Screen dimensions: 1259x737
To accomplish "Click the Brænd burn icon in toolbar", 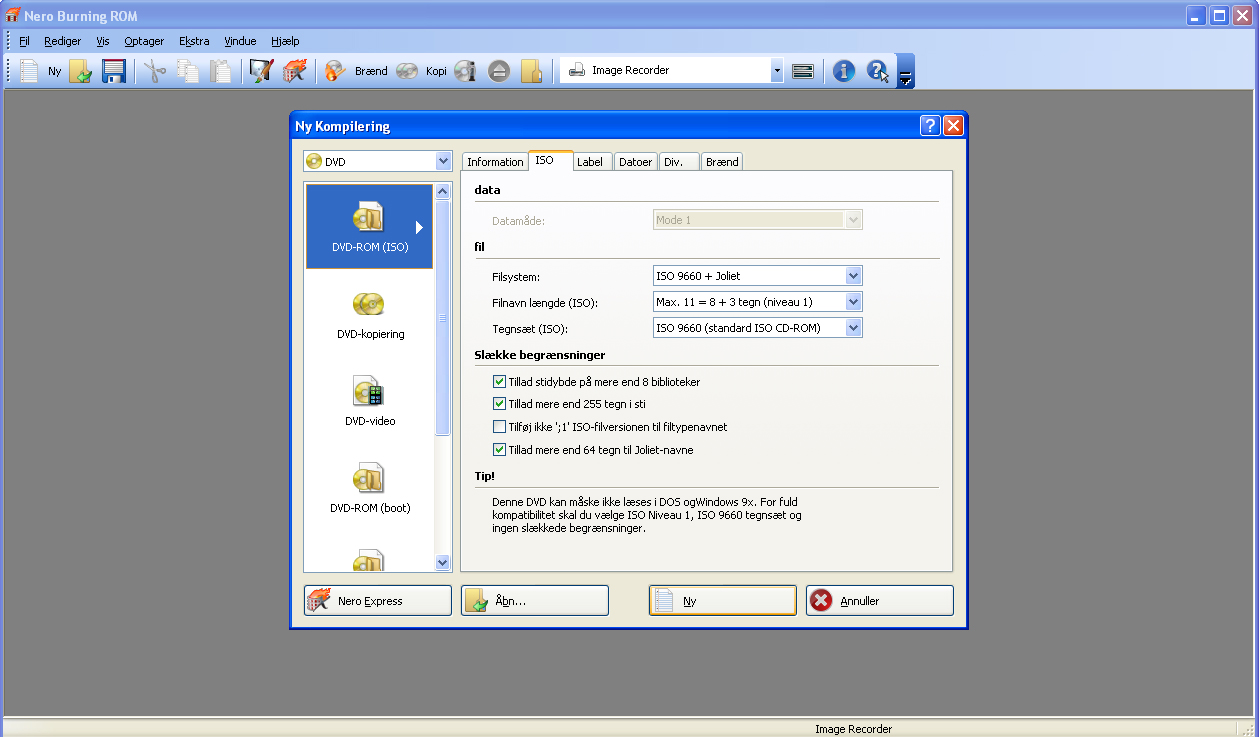I will pos(335,71).
